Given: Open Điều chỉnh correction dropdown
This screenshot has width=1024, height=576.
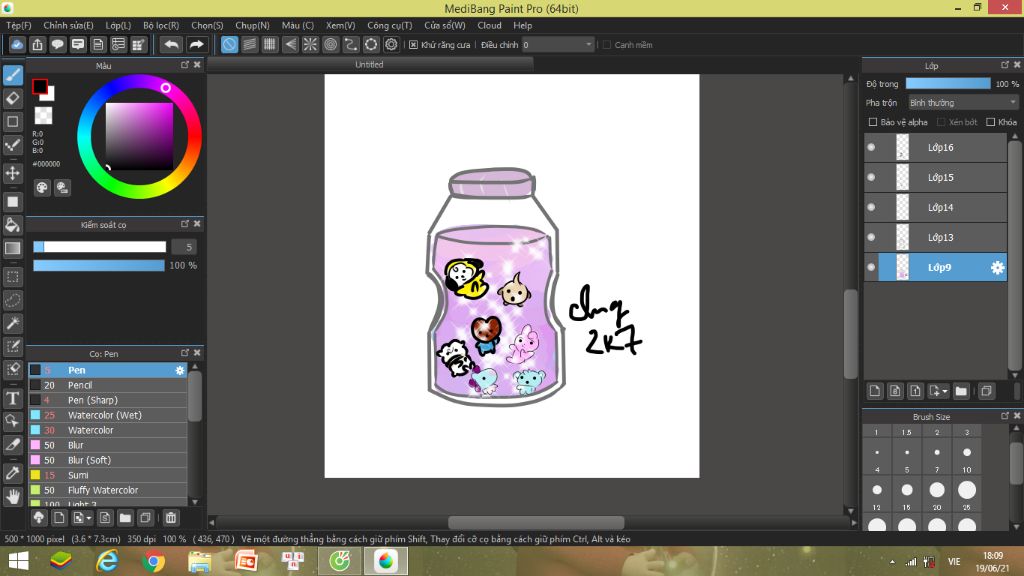Looking at the screenshot, I should [x=557, y=44].
